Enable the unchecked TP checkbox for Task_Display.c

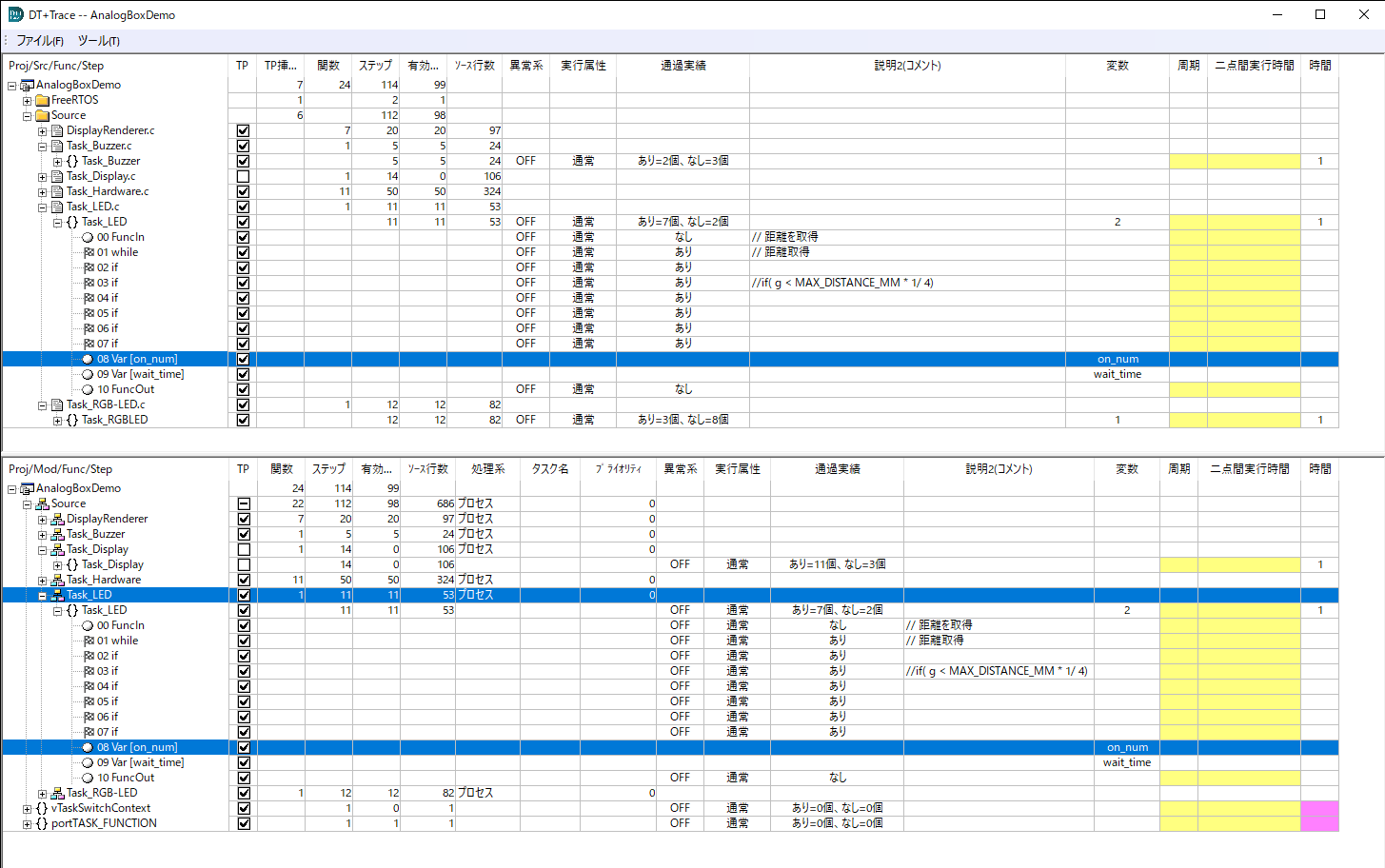(243, 176)
